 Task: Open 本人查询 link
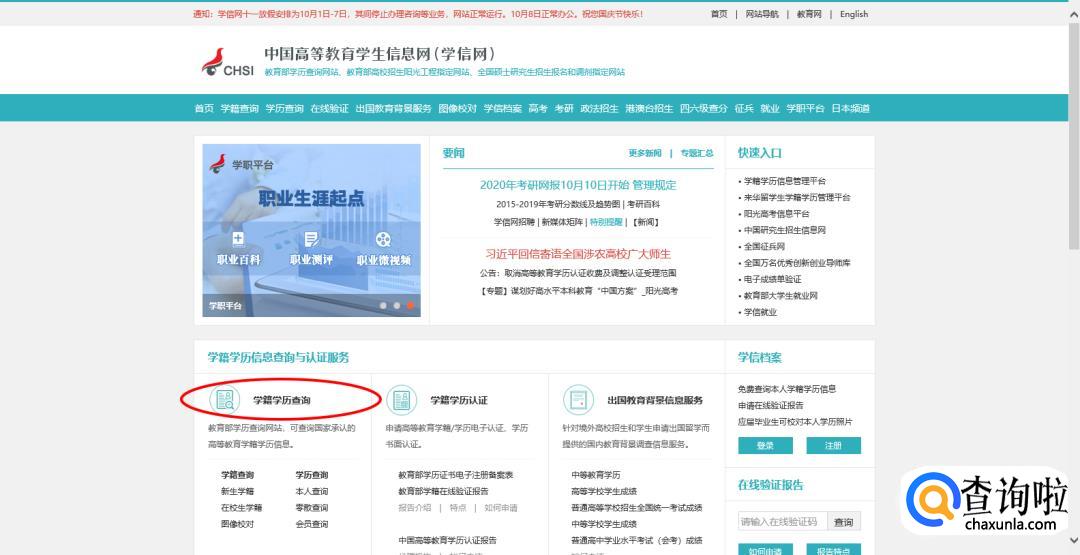pyautogui.click(x=312, y=492)
